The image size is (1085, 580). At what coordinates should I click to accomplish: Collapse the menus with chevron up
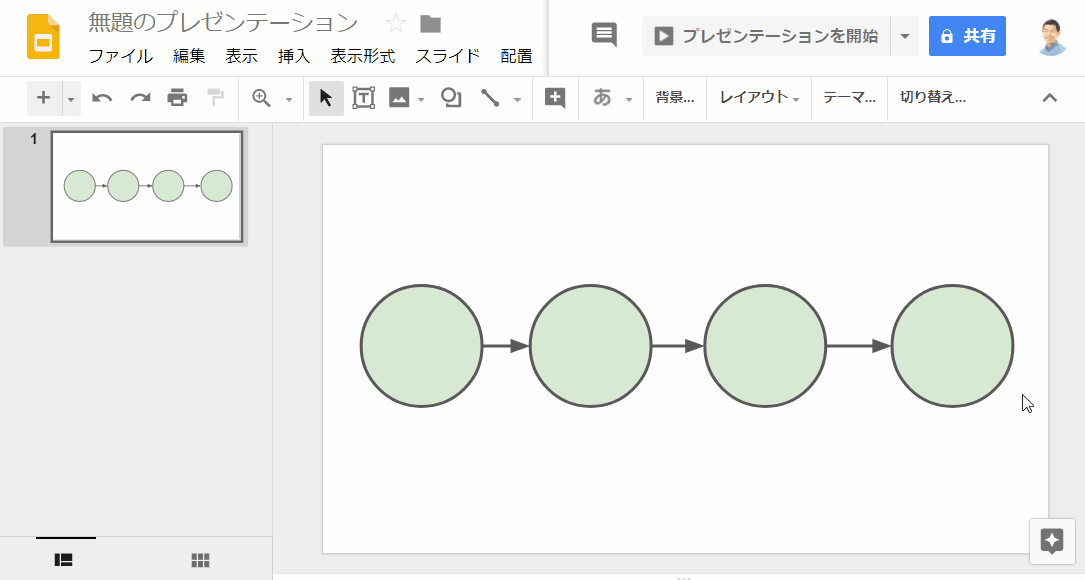1050,98
